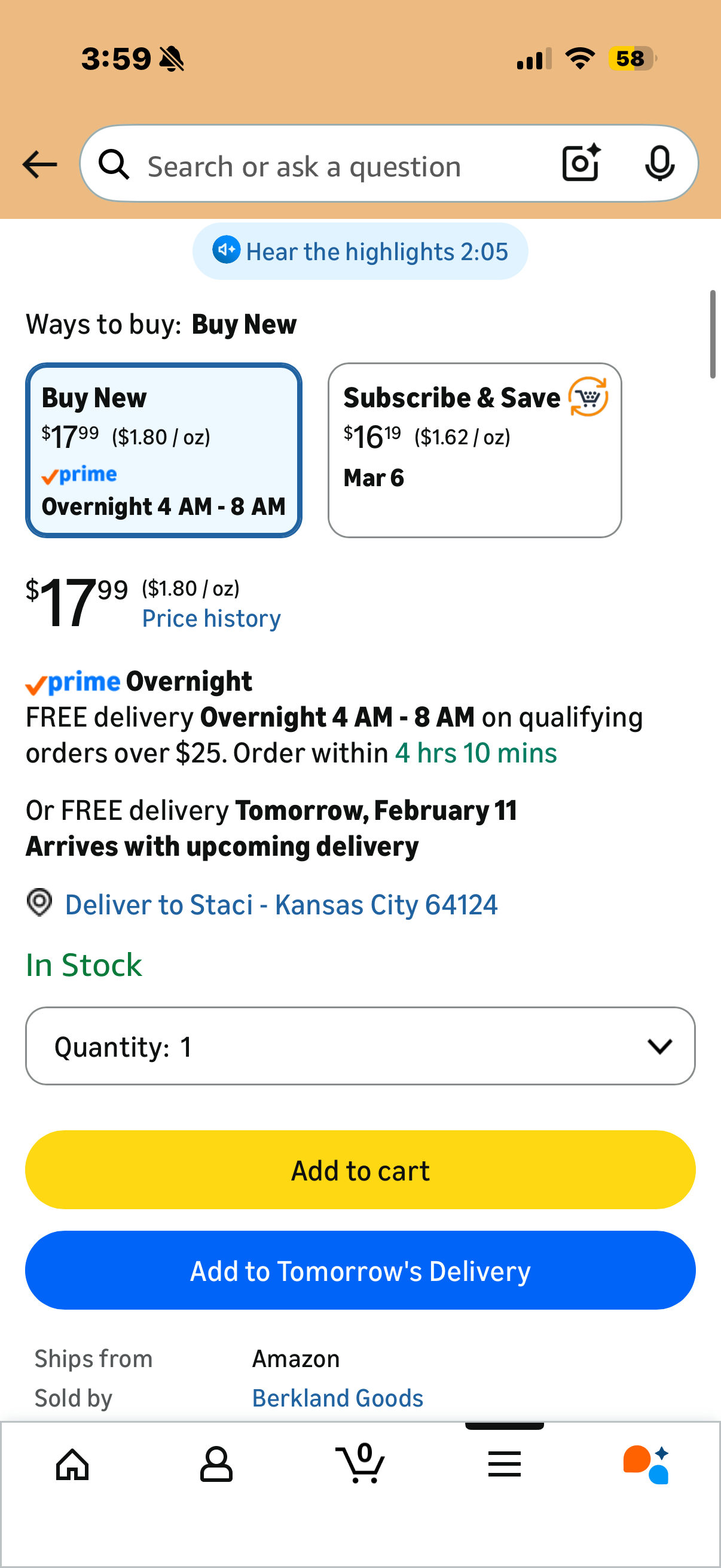Tap the microphone voice search icon
721x1568 pixels.
(659, 163)
